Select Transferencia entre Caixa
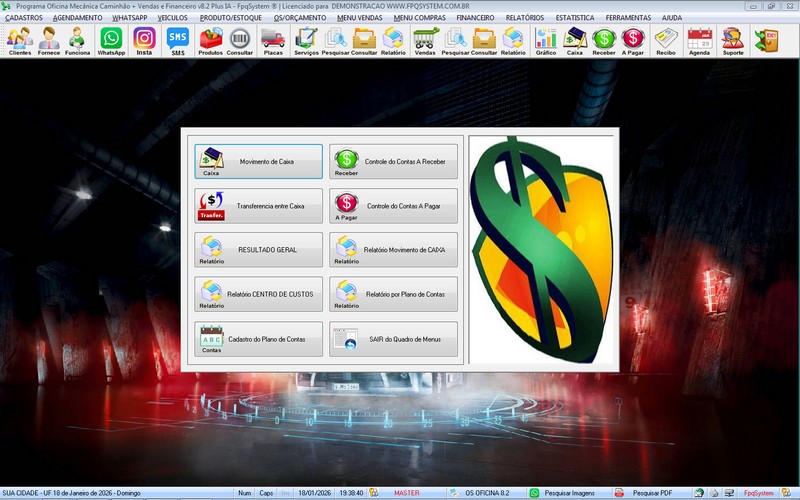 (x=259, y=206)
